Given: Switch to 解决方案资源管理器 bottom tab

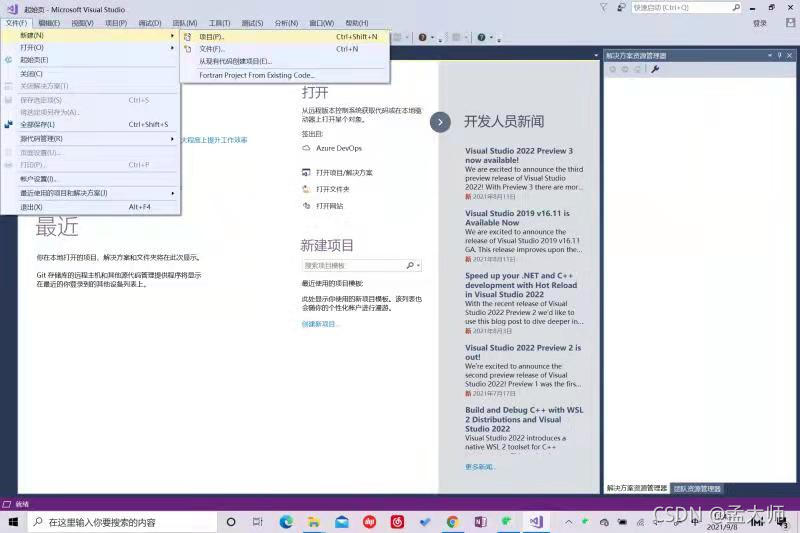Looking at the screenshot, I should pos(637,489).
